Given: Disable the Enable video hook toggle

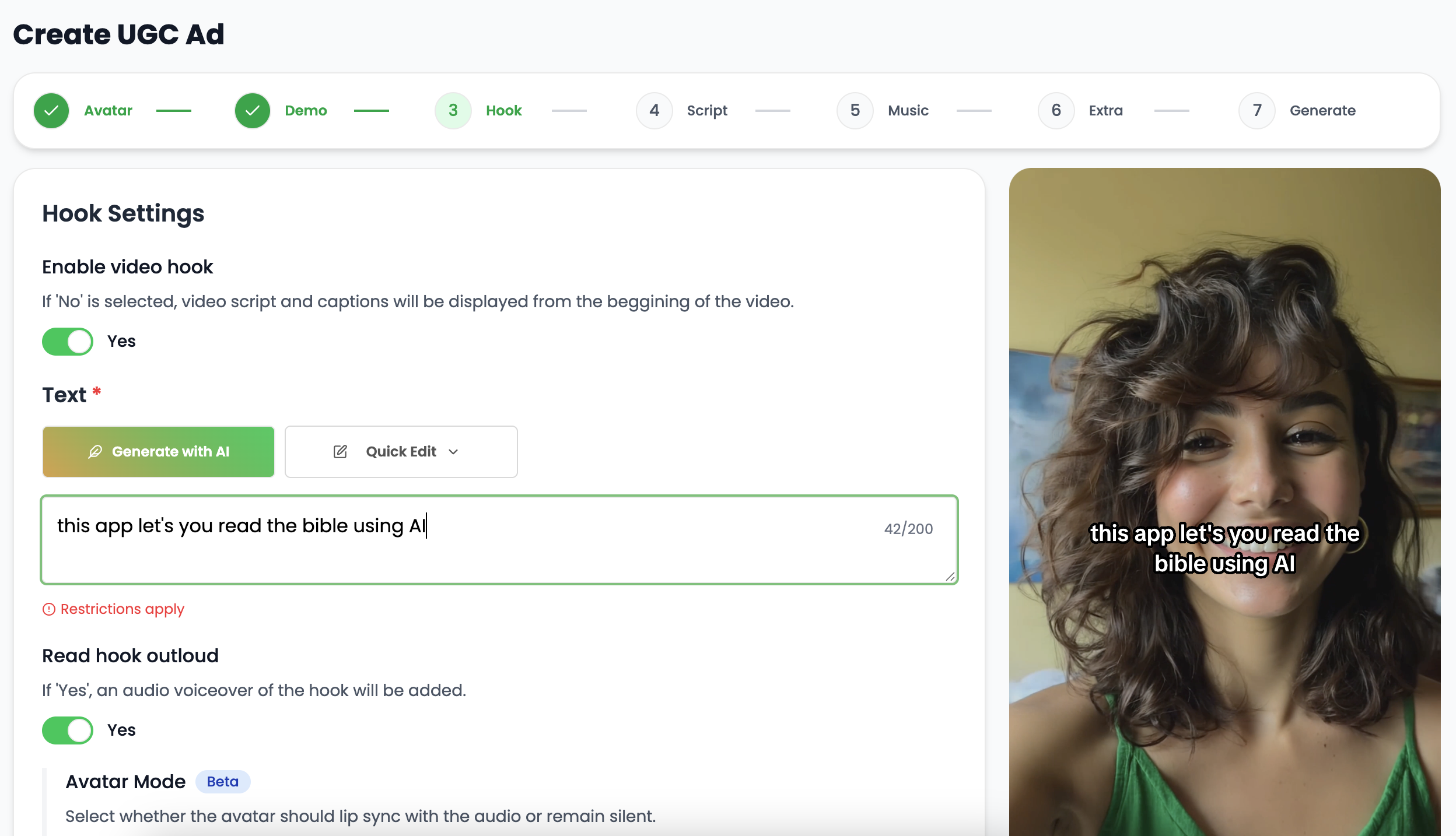Looking at the screenshot, I should click(x=68, y=342).
